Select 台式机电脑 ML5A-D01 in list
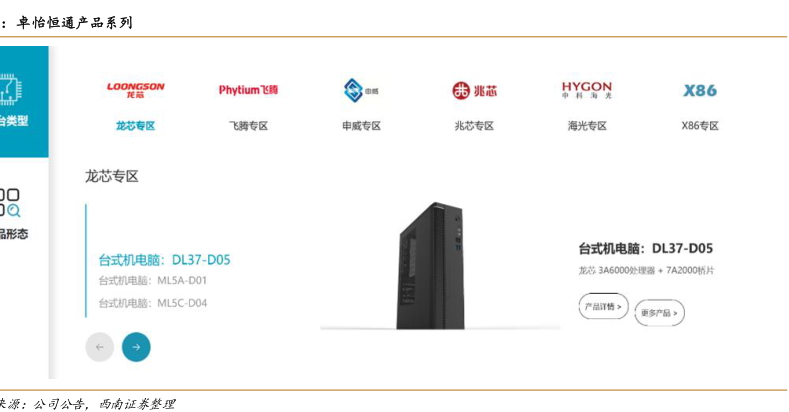 click(x=152, y=281)
